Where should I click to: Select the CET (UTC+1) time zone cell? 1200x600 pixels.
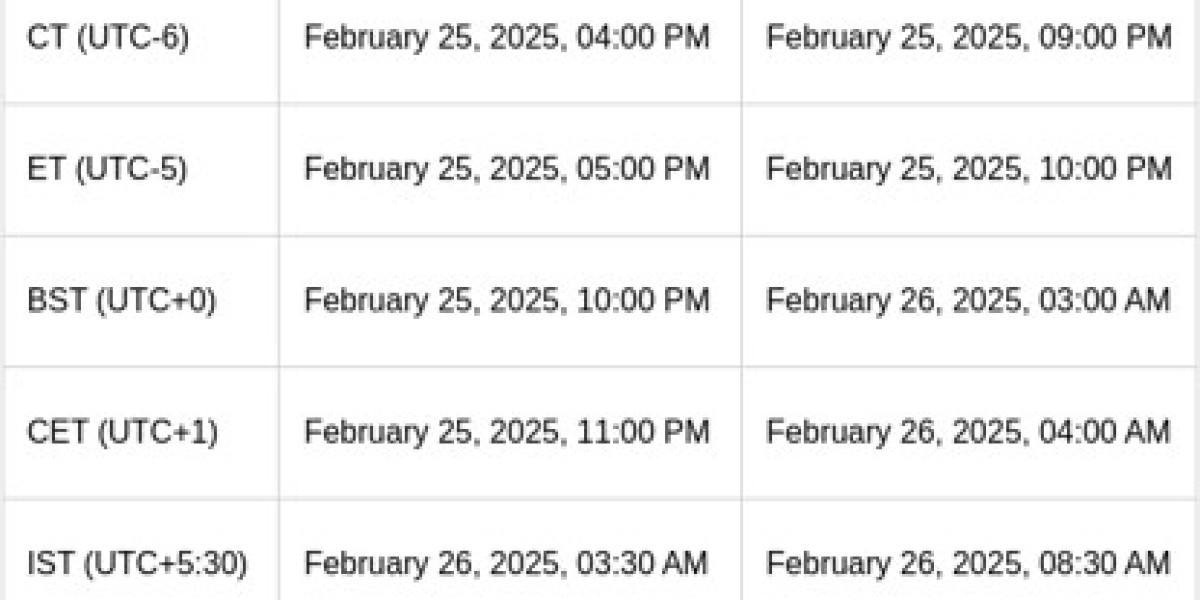point(122,432)
